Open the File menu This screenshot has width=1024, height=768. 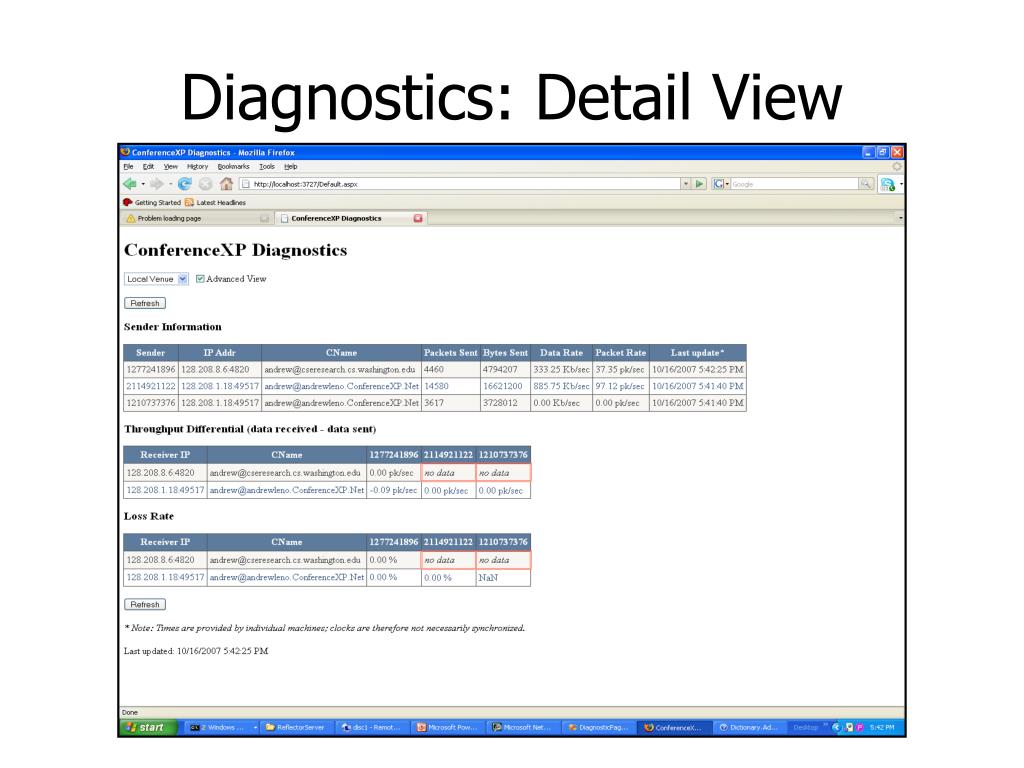click(128, 167)
